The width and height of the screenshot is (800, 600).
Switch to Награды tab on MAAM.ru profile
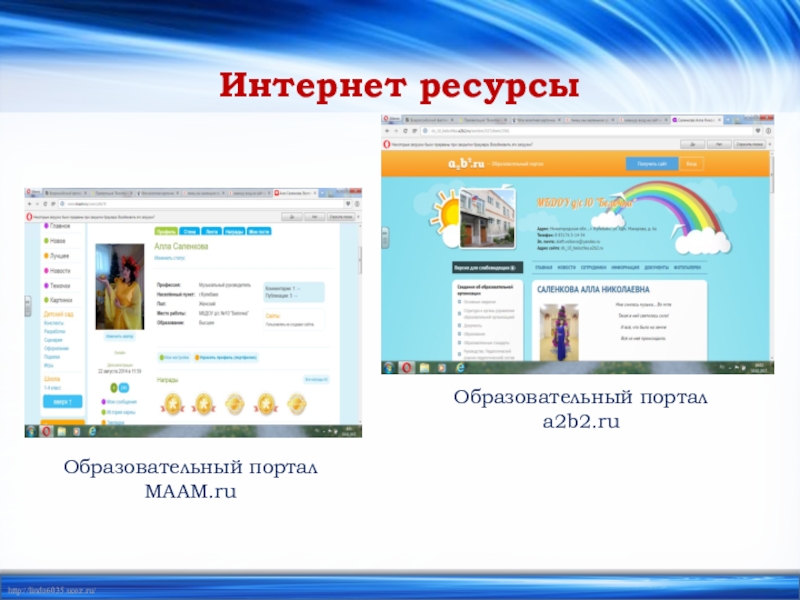234,232
